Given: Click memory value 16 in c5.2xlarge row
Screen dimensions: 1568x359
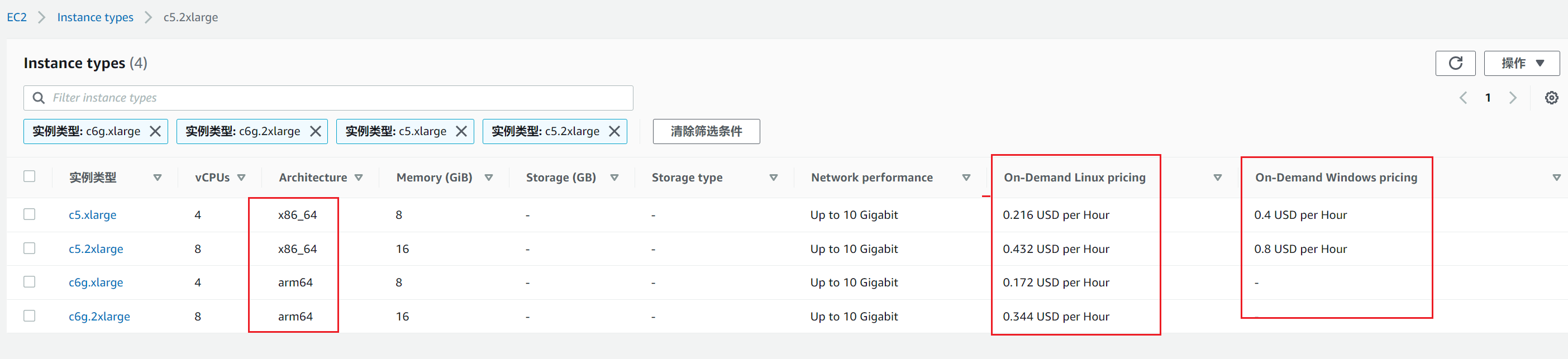Looking at the screenshot, I should 402,249.
